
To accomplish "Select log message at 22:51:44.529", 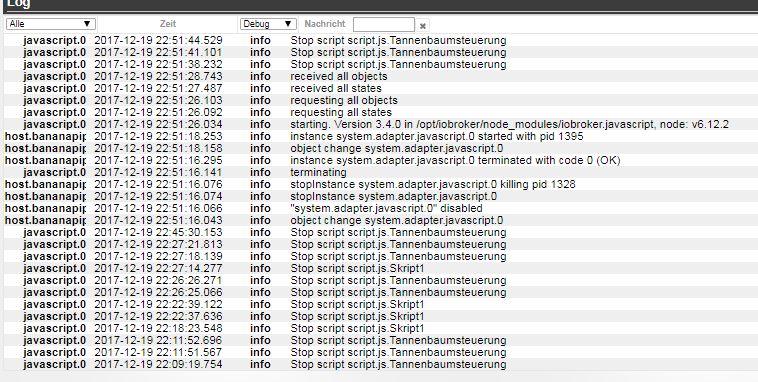I will (x=398, y=40).
